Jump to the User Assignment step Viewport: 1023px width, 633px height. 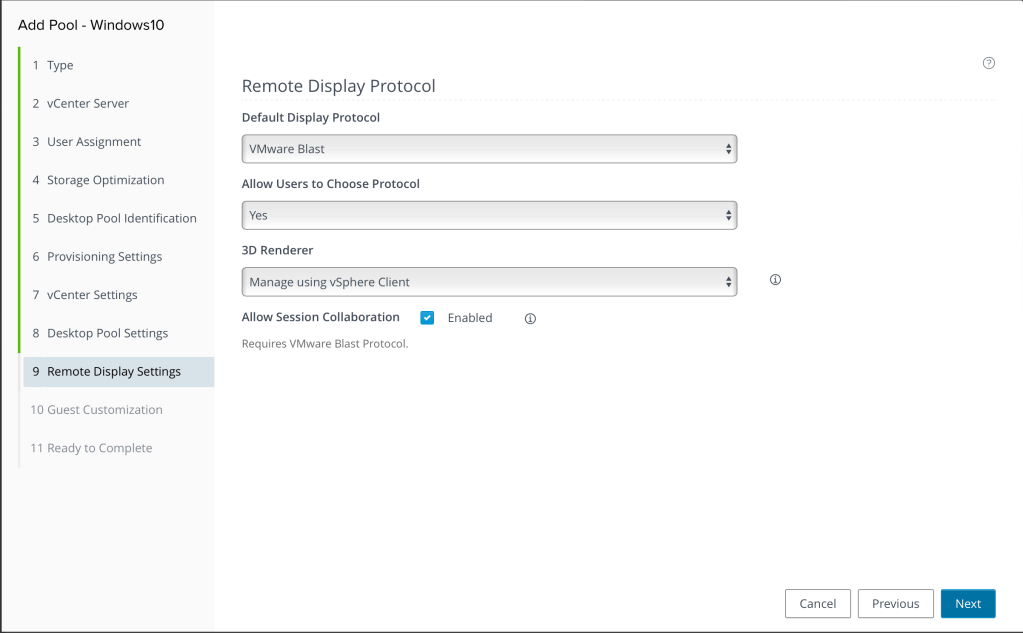coord(94,142)
